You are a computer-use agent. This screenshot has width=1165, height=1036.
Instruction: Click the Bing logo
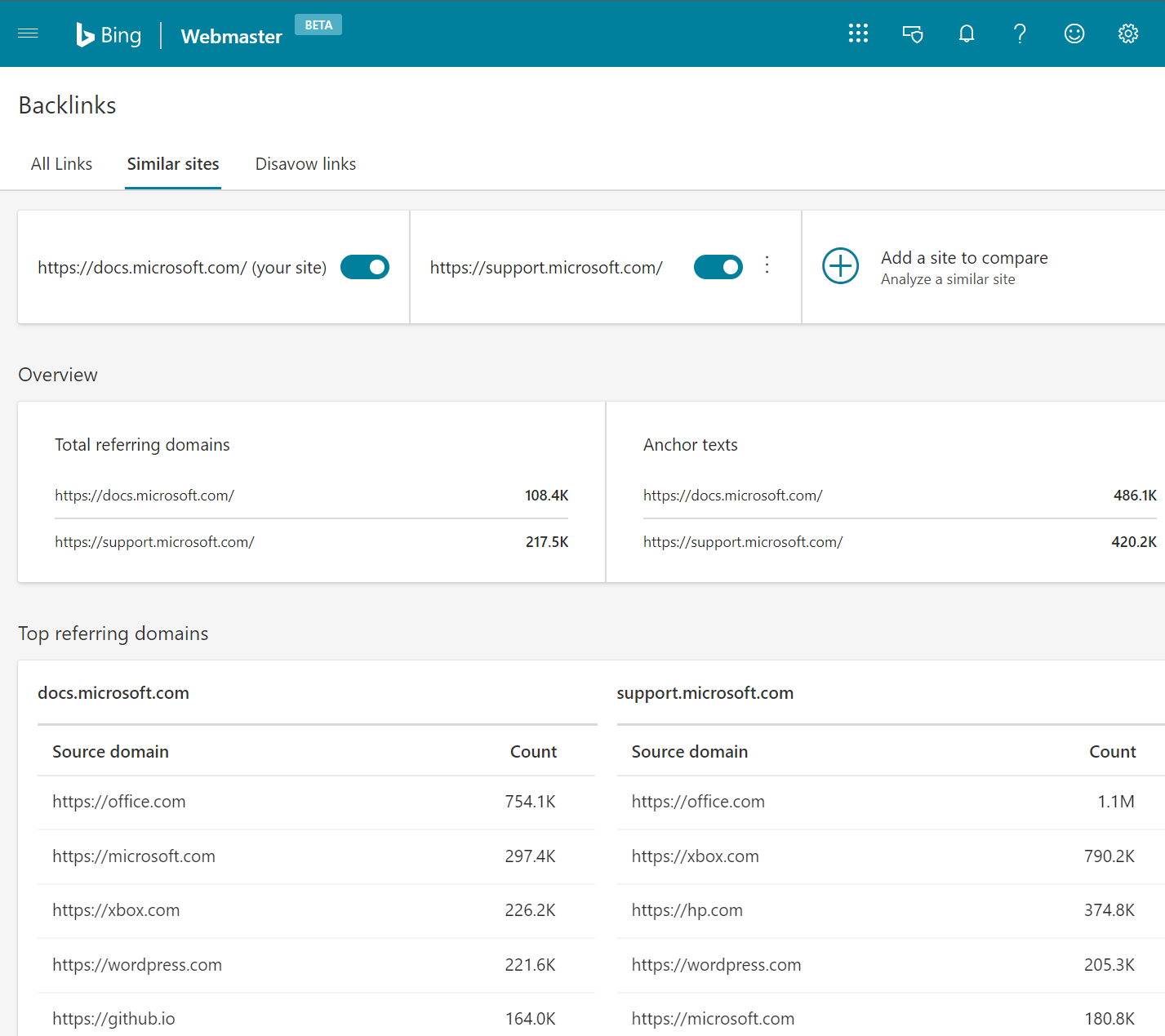pos(109,35)
